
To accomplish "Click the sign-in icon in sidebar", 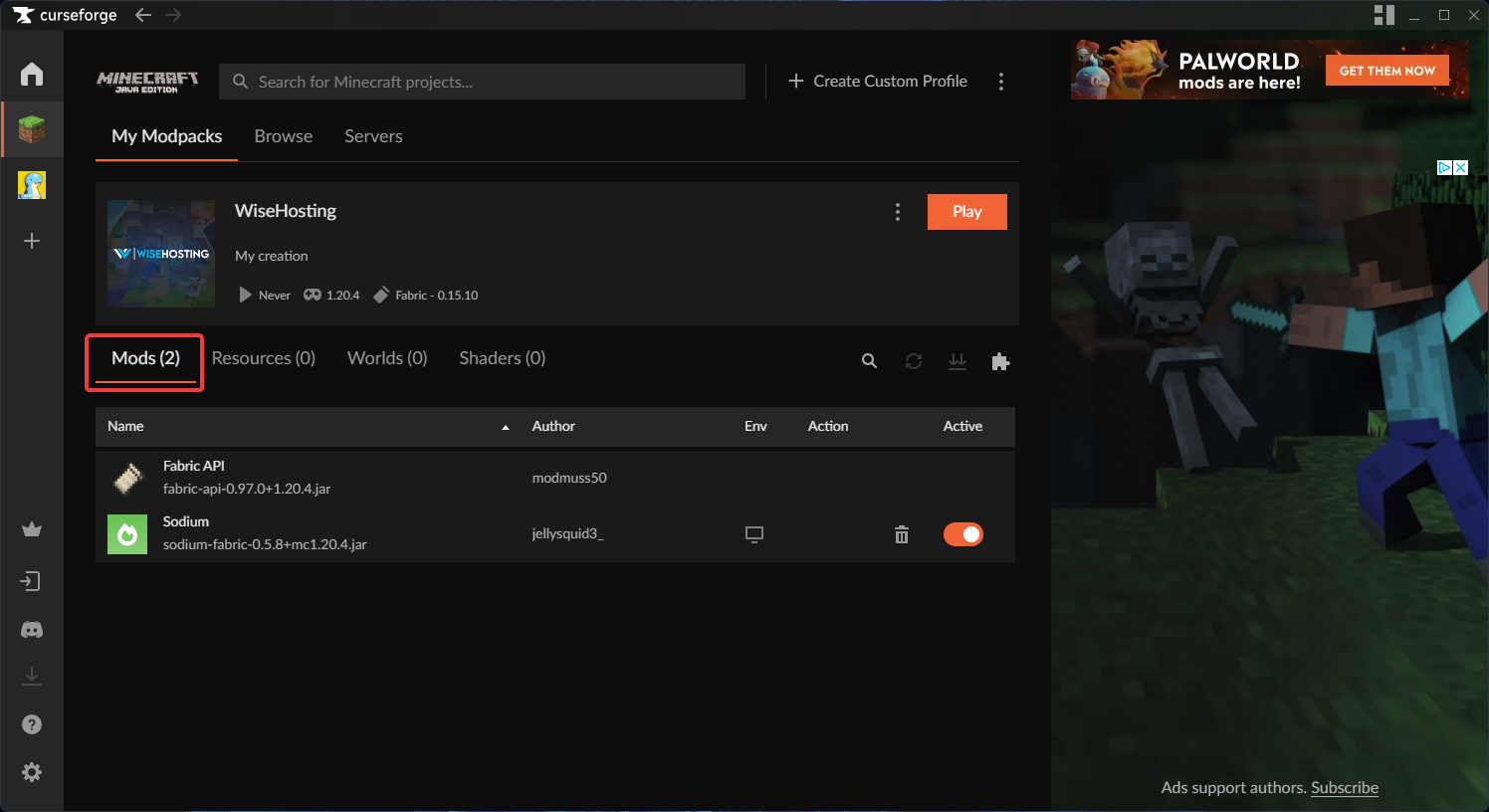I will (32, 581).
